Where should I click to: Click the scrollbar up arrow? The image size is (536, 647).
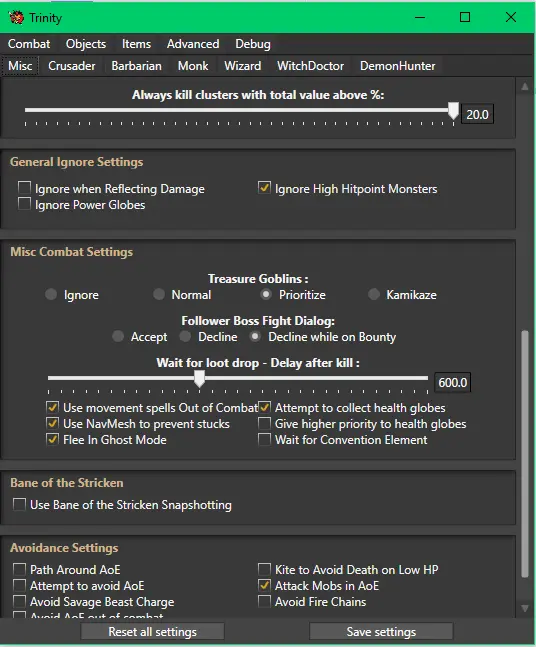pyautogui.click(x=524, y=87)
